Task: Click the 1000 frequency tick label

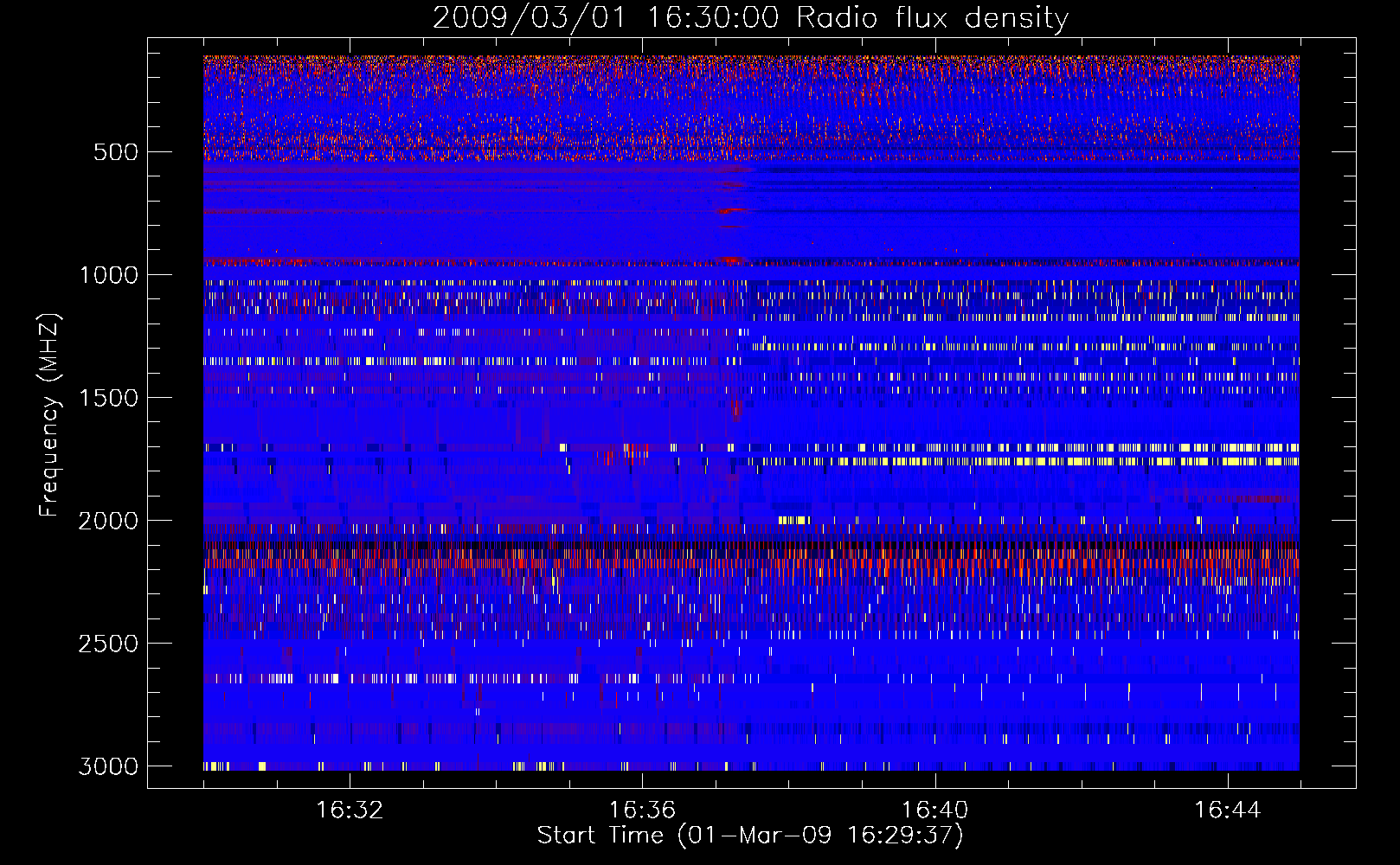Action: pos(108,275)
